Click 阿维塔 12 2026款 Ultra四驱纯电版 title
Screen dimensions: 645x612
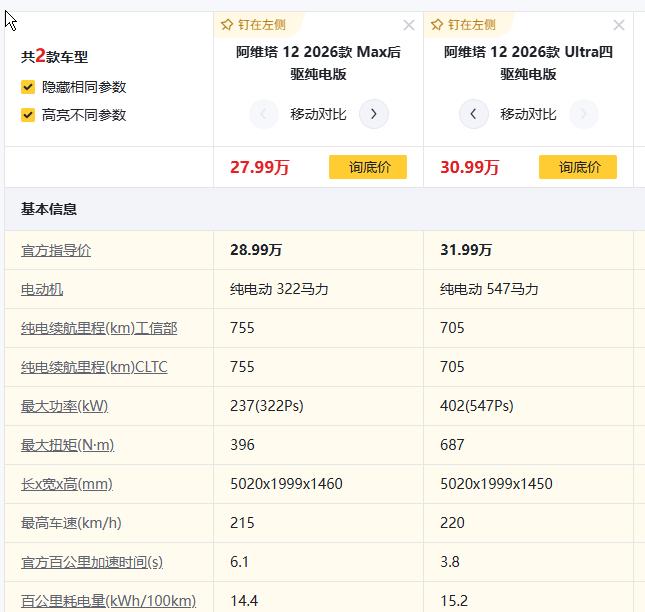click(528, 63)
